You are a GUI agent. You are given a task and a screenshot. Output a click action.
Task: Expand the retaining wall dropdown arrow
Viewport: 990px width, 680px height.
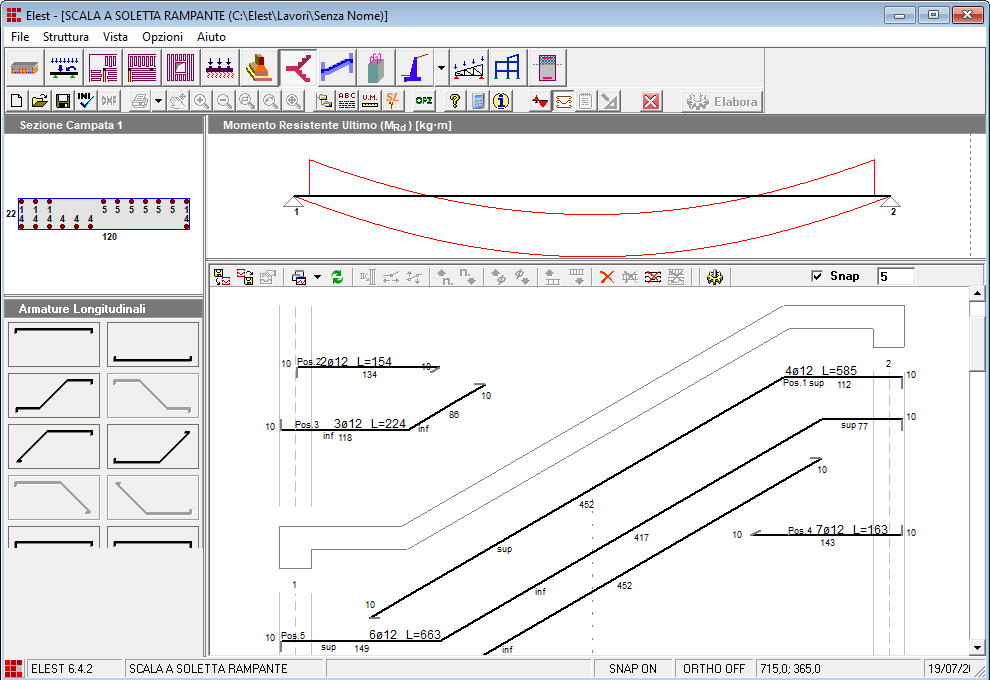coord(442,69)
